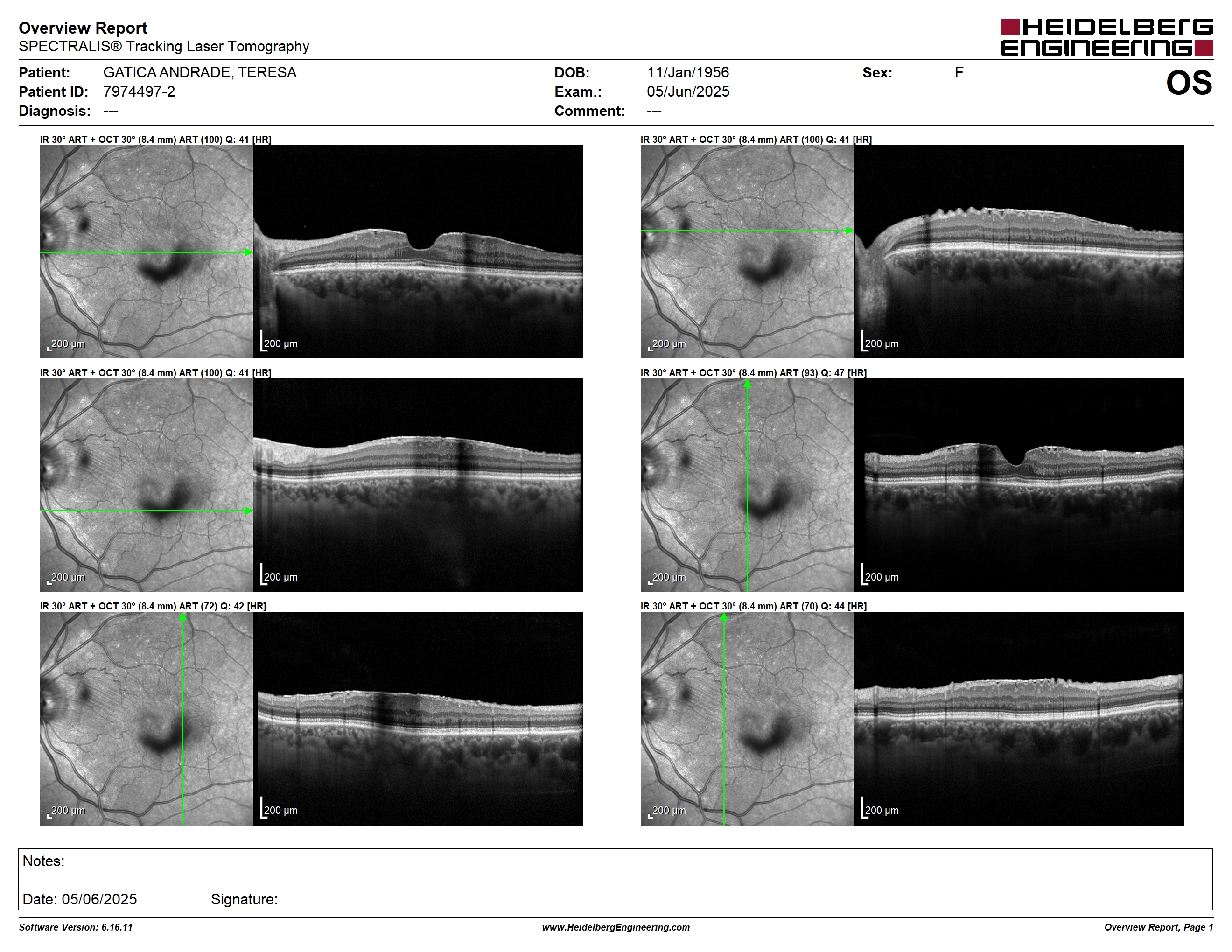Click middle-left OCT B-scan image
Image resolution: width=1232 pixels, height=952 pixels.
click(x=418, y=485)
